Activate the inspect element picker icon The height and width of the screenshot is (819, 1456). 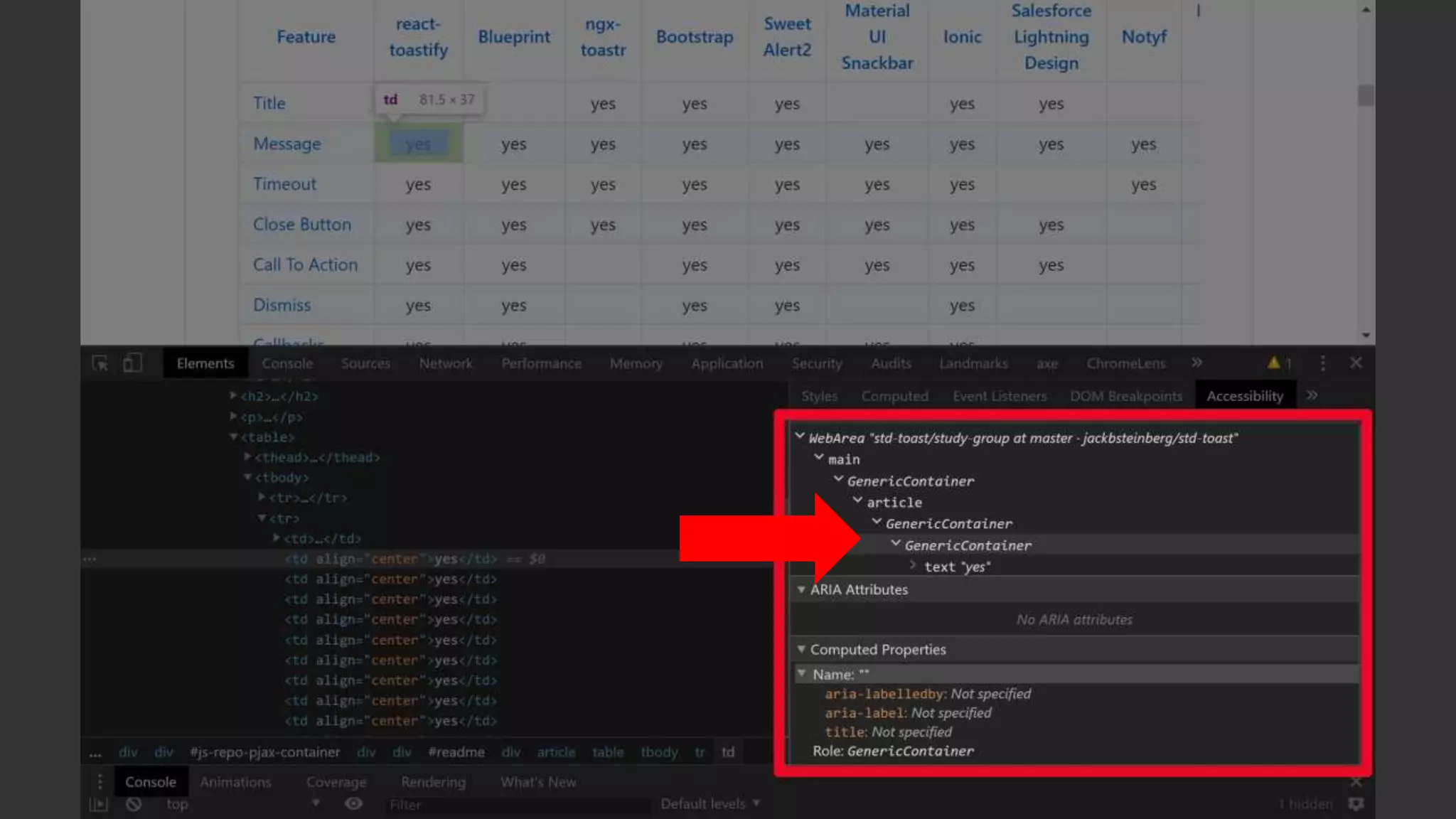tap(100, 363)
